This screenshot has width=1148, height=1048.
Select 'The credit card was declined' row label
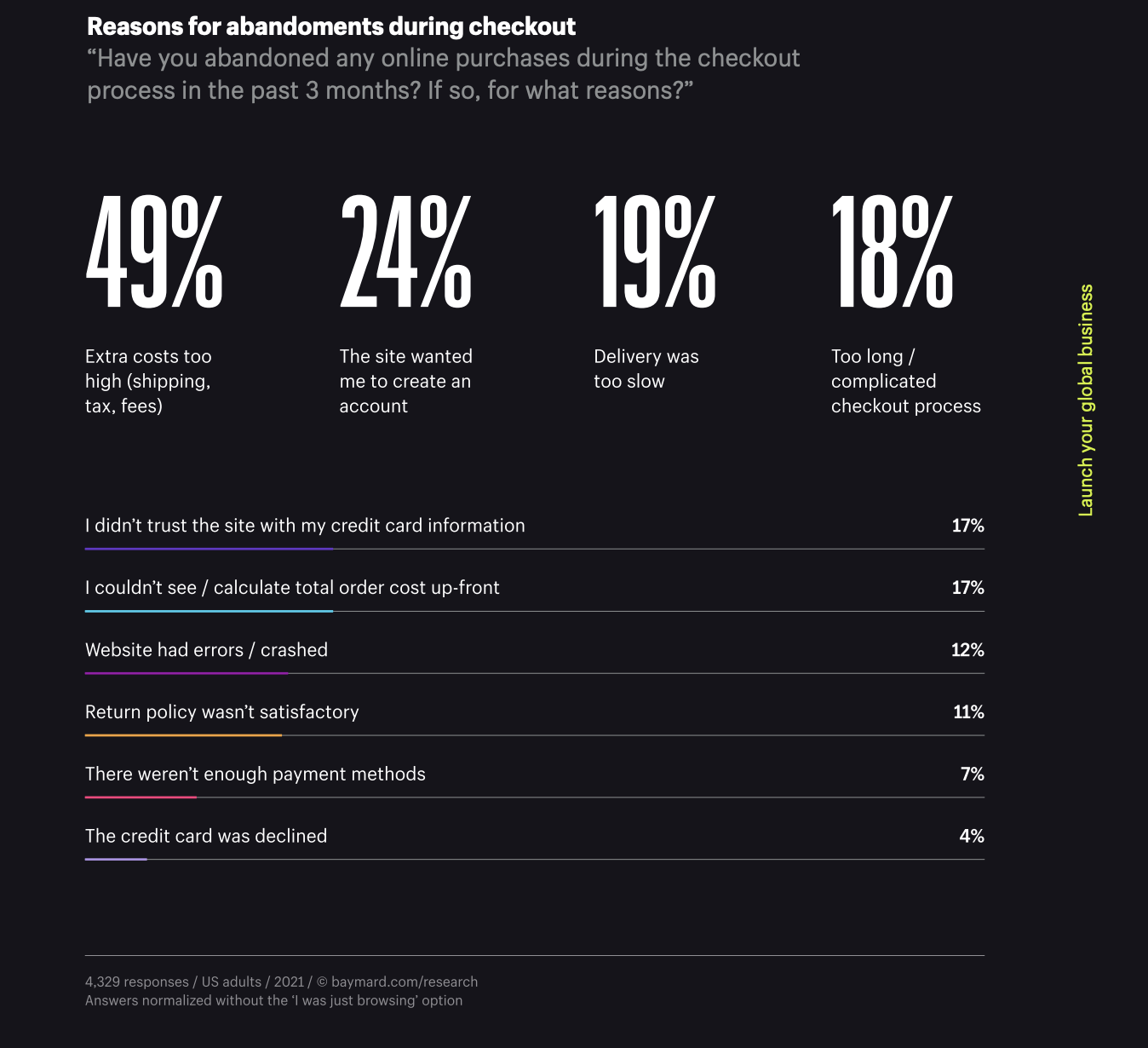pyautogui.click(x=206, y=836)
